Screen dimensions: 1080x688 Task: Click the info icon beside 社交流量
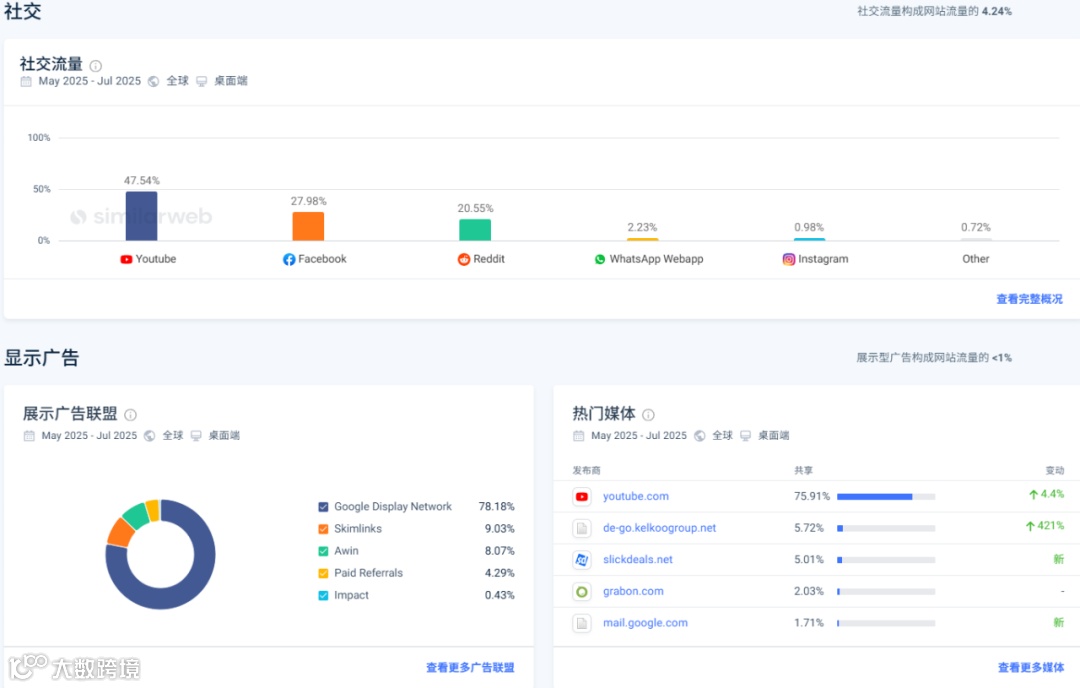[x=96, y=66]
